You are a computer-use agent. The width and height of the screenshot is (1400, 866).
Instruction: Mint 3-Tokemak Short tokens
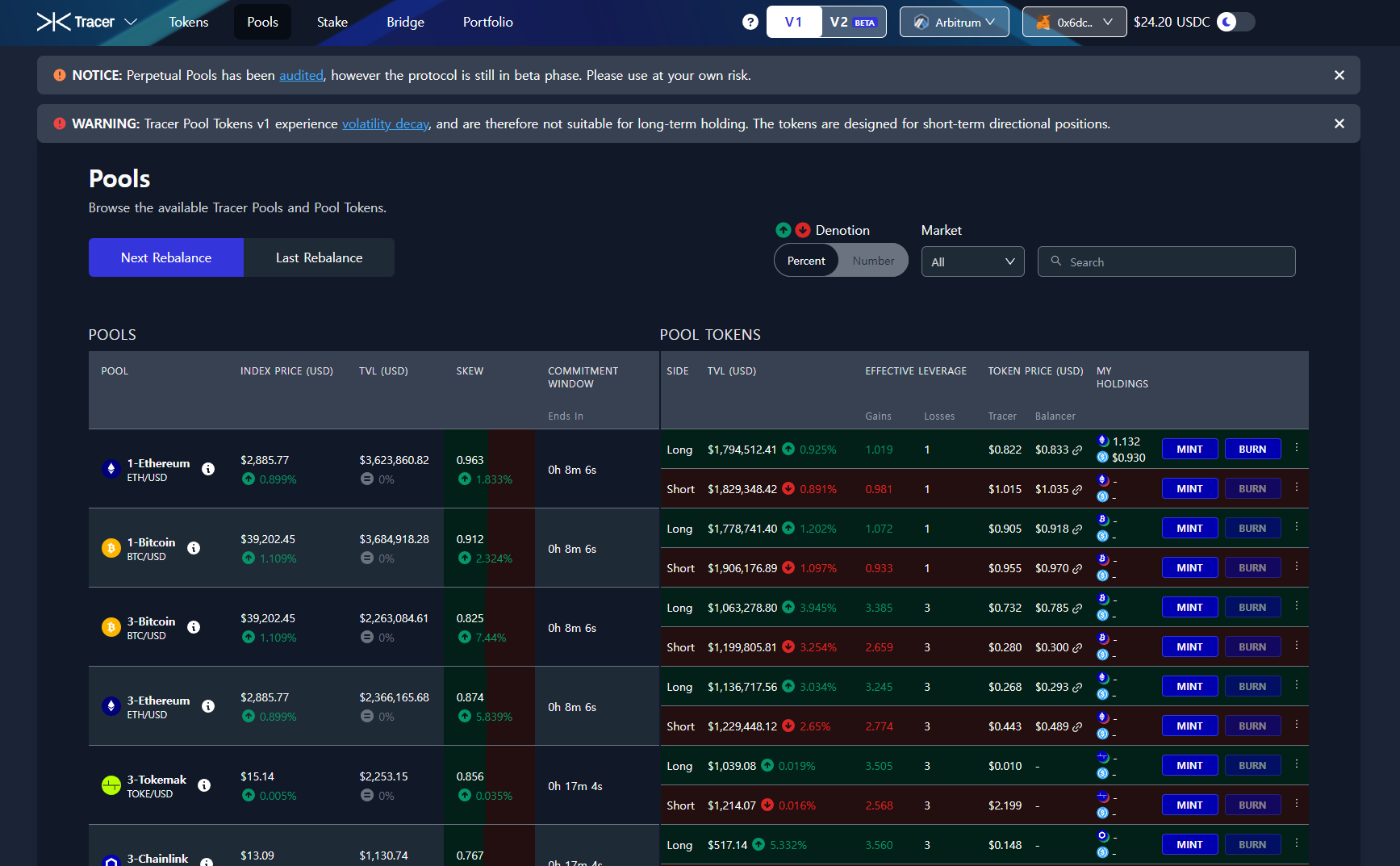click(x=1189, y=805)
